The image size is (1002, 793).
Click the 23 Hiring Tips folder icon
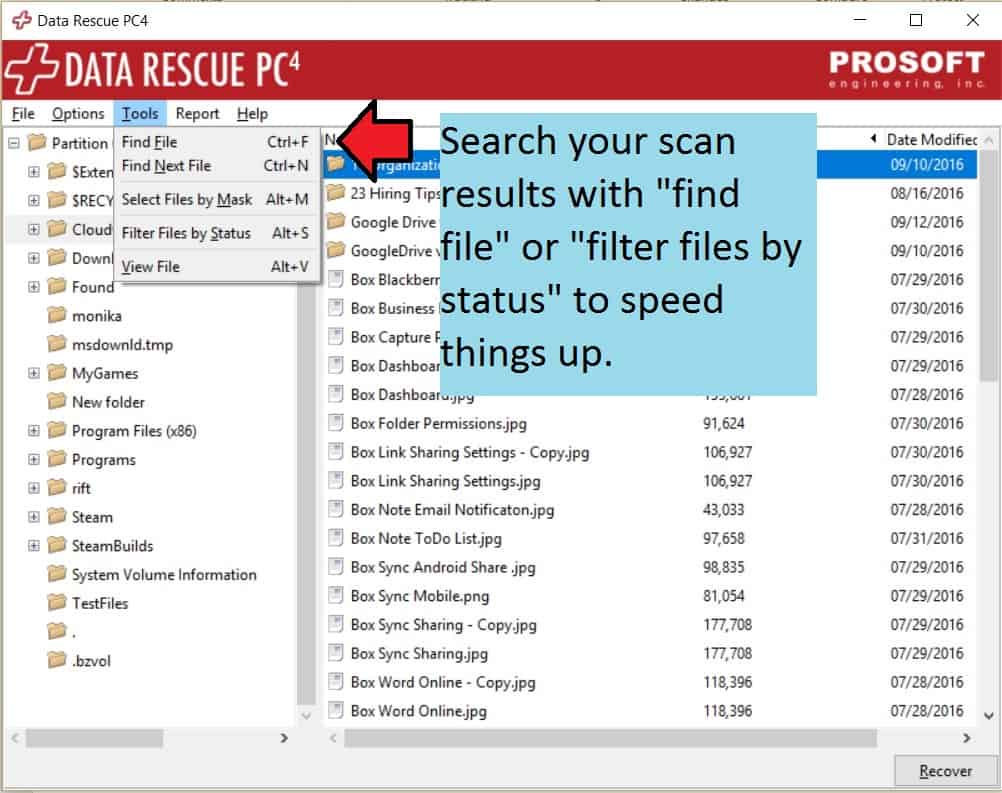(x=336, y=192)
